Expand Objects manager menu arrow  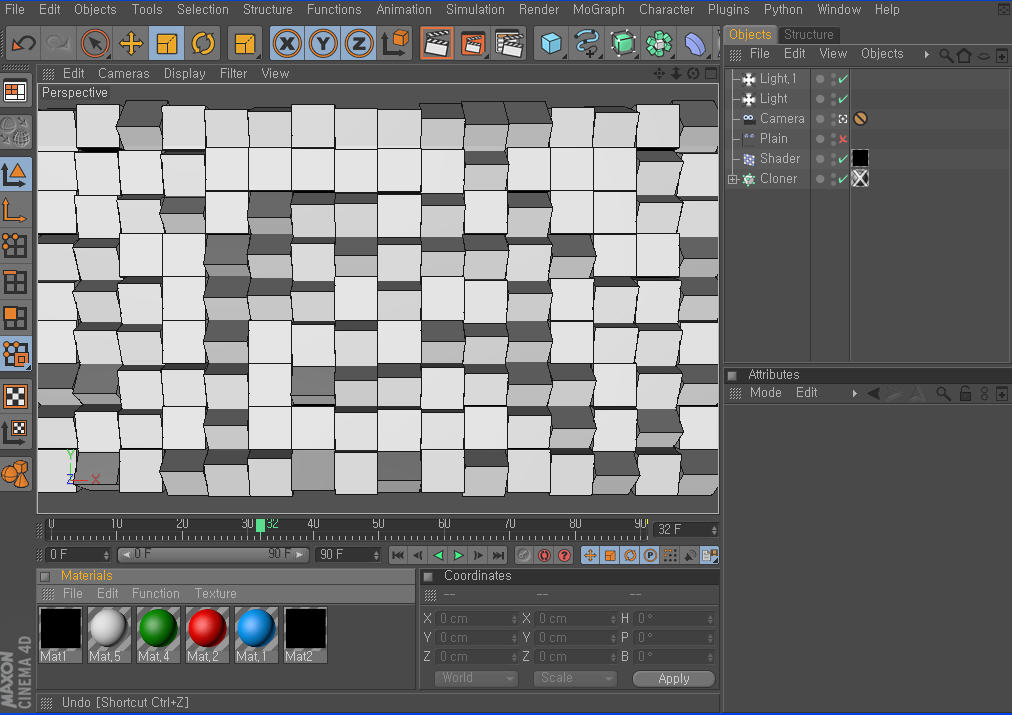927,55
